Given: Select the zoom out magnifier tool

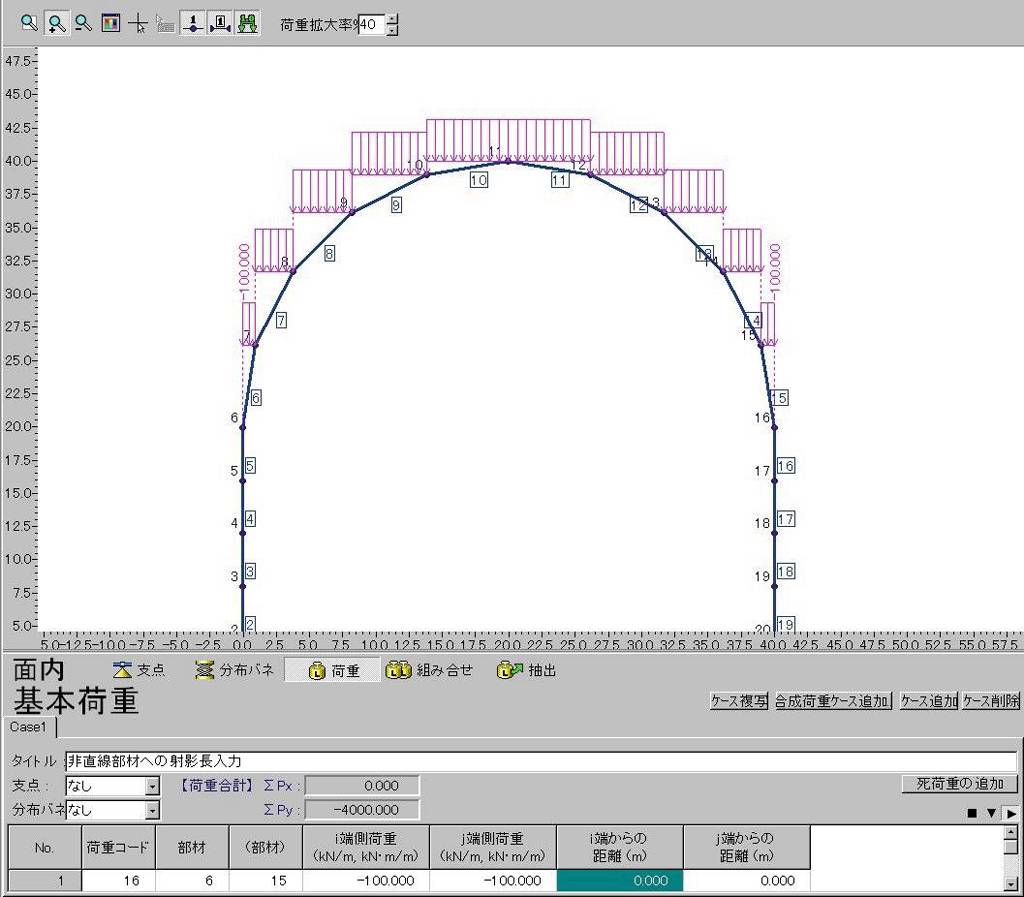Looking at the screenshot, I should [x=83, y=24].
